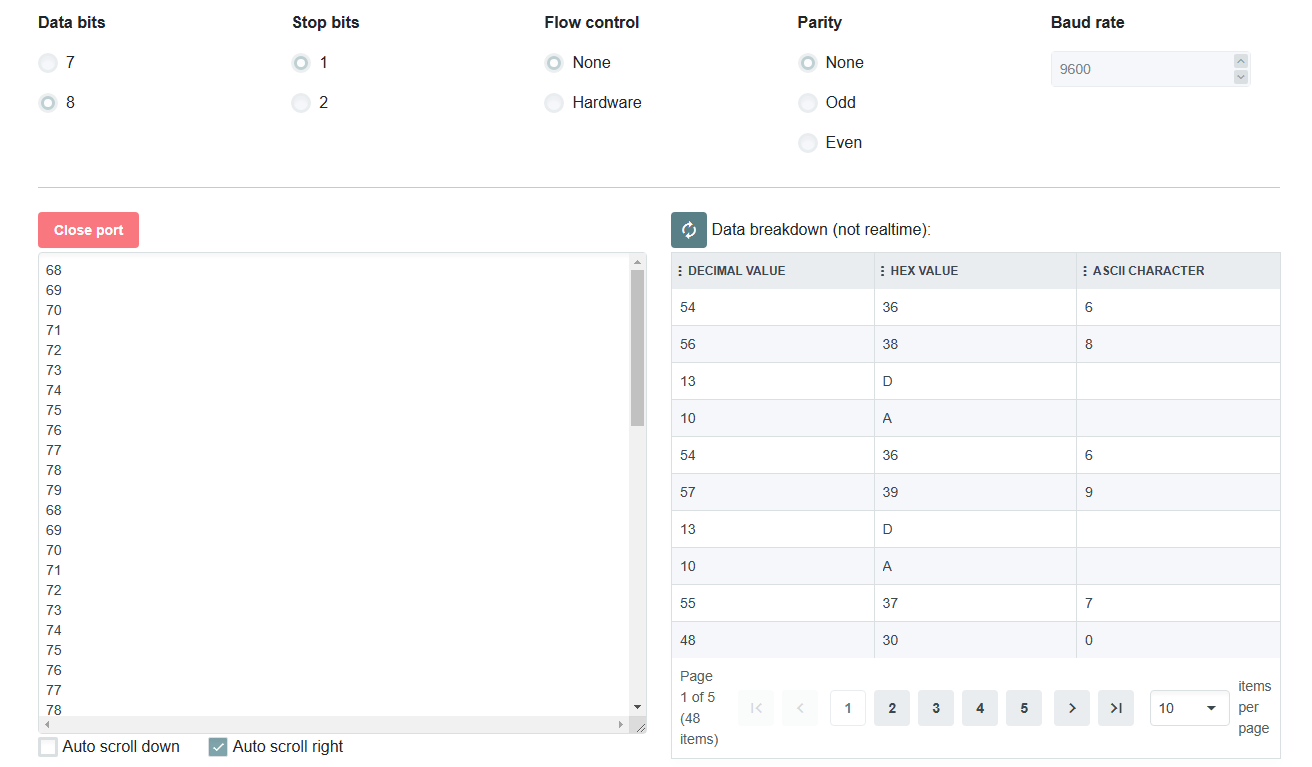Set parity to Even
The image size is (1312, 767).
click(808, 143)
